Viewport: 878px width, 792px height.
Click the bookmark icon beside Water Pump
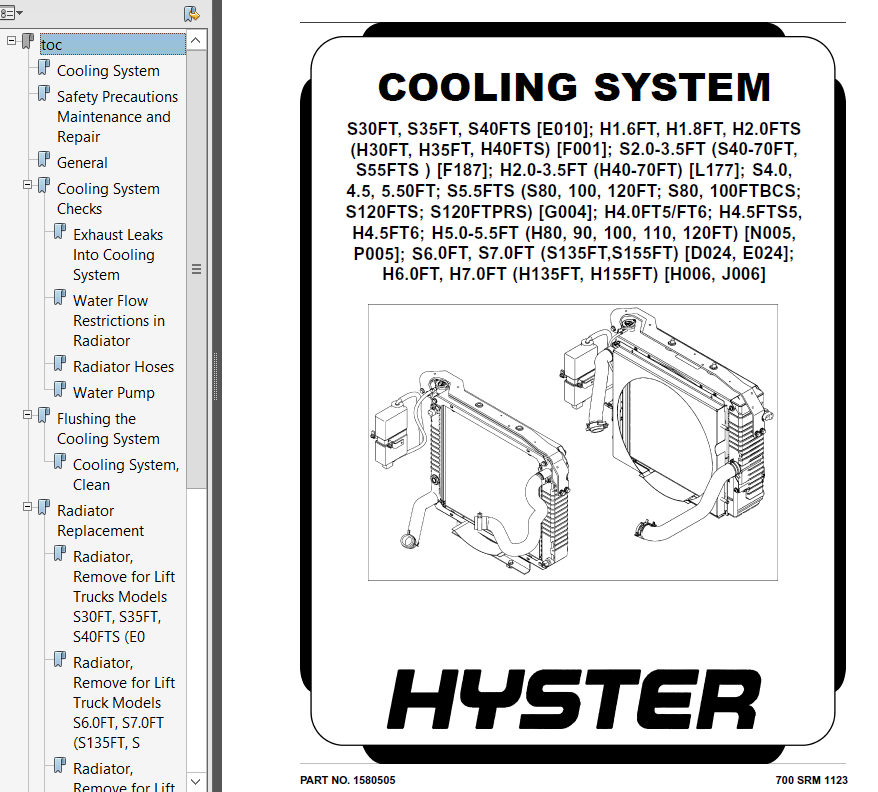pyautogui.click(x=60, y=389)
